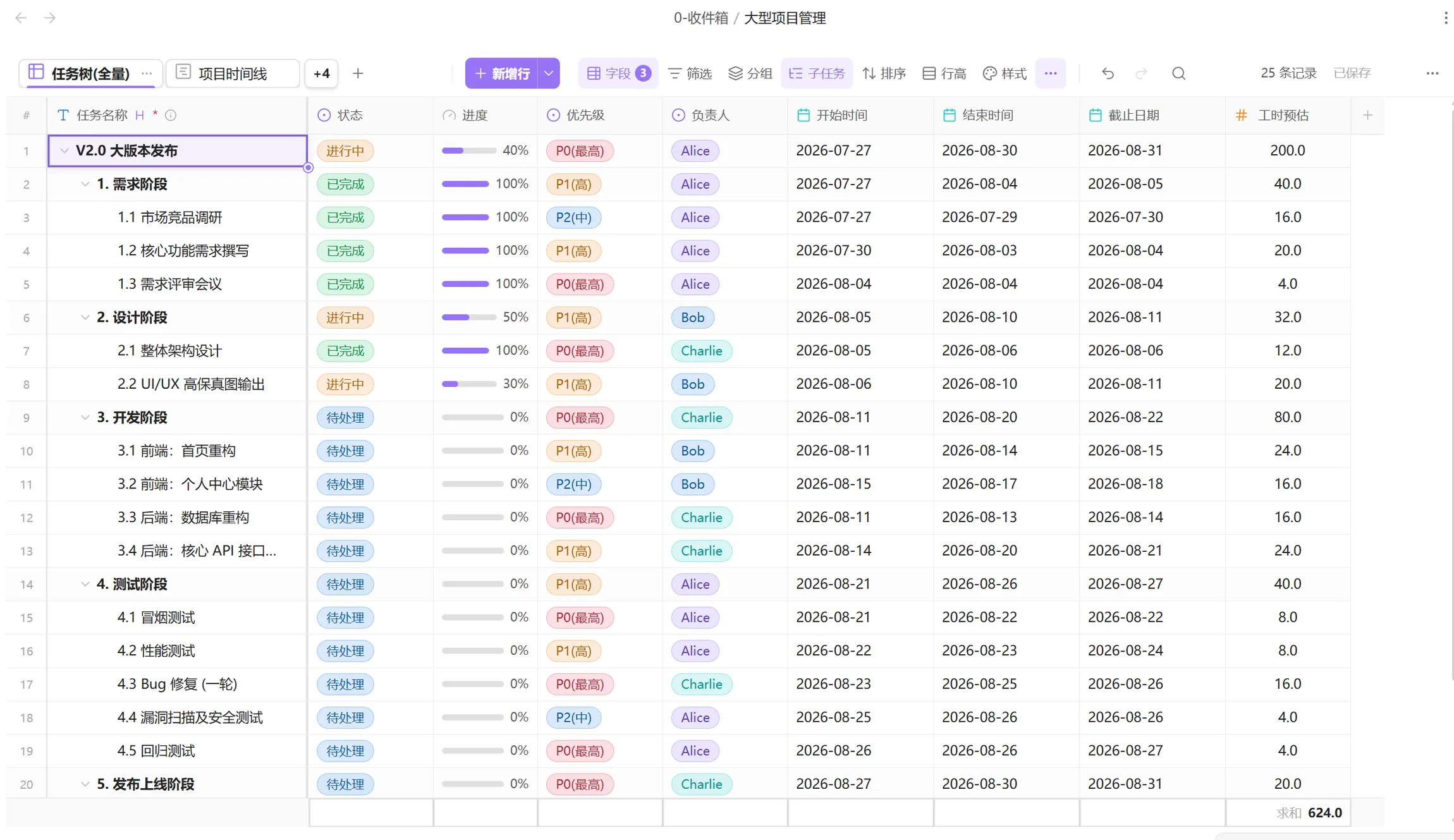Click the 新增行 button

pyautogui.click(x=502, y=73)
